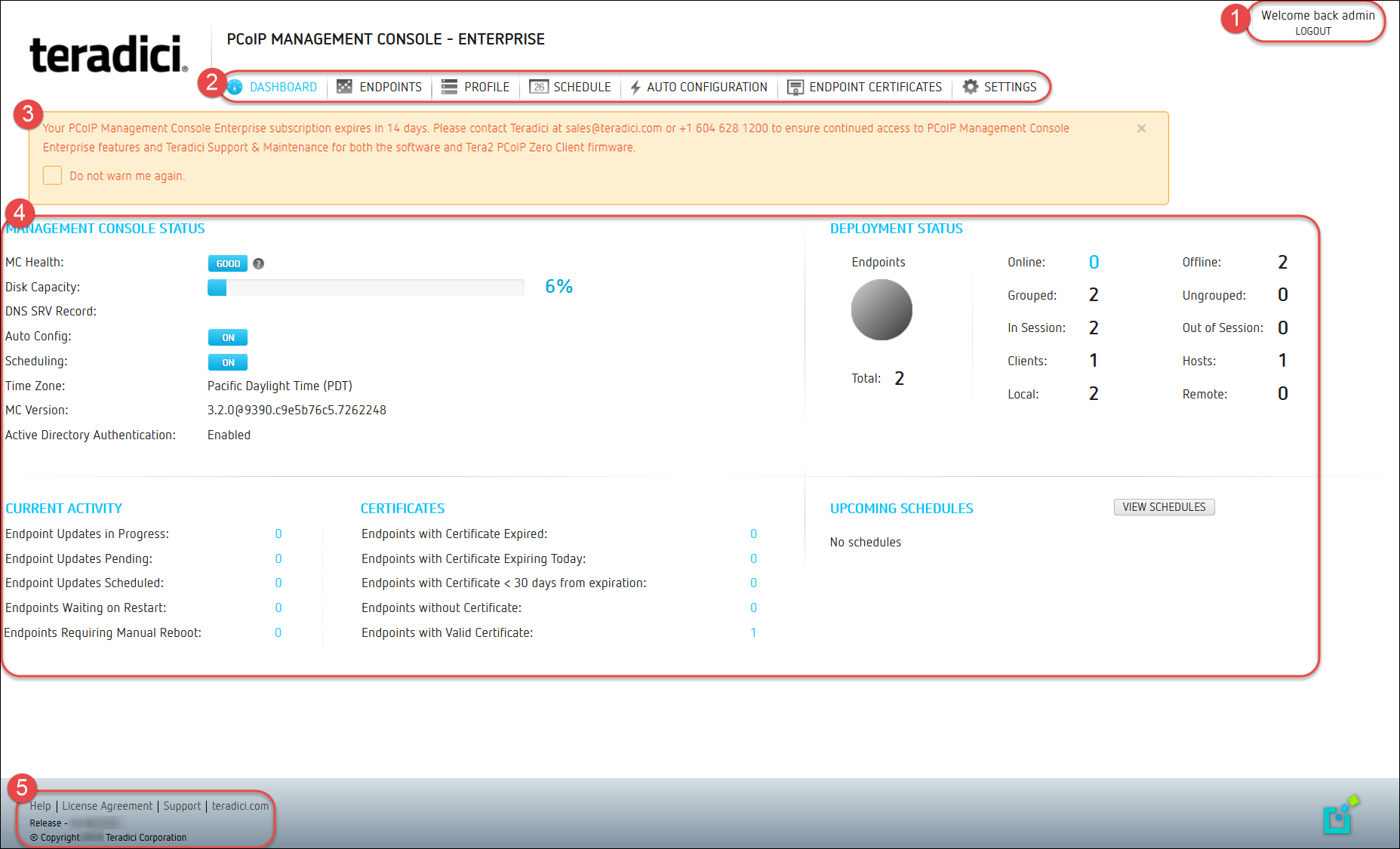Click the Settings gear icon
The height and width of the screenshot is (849, 1400).
[x=971, y=87]
